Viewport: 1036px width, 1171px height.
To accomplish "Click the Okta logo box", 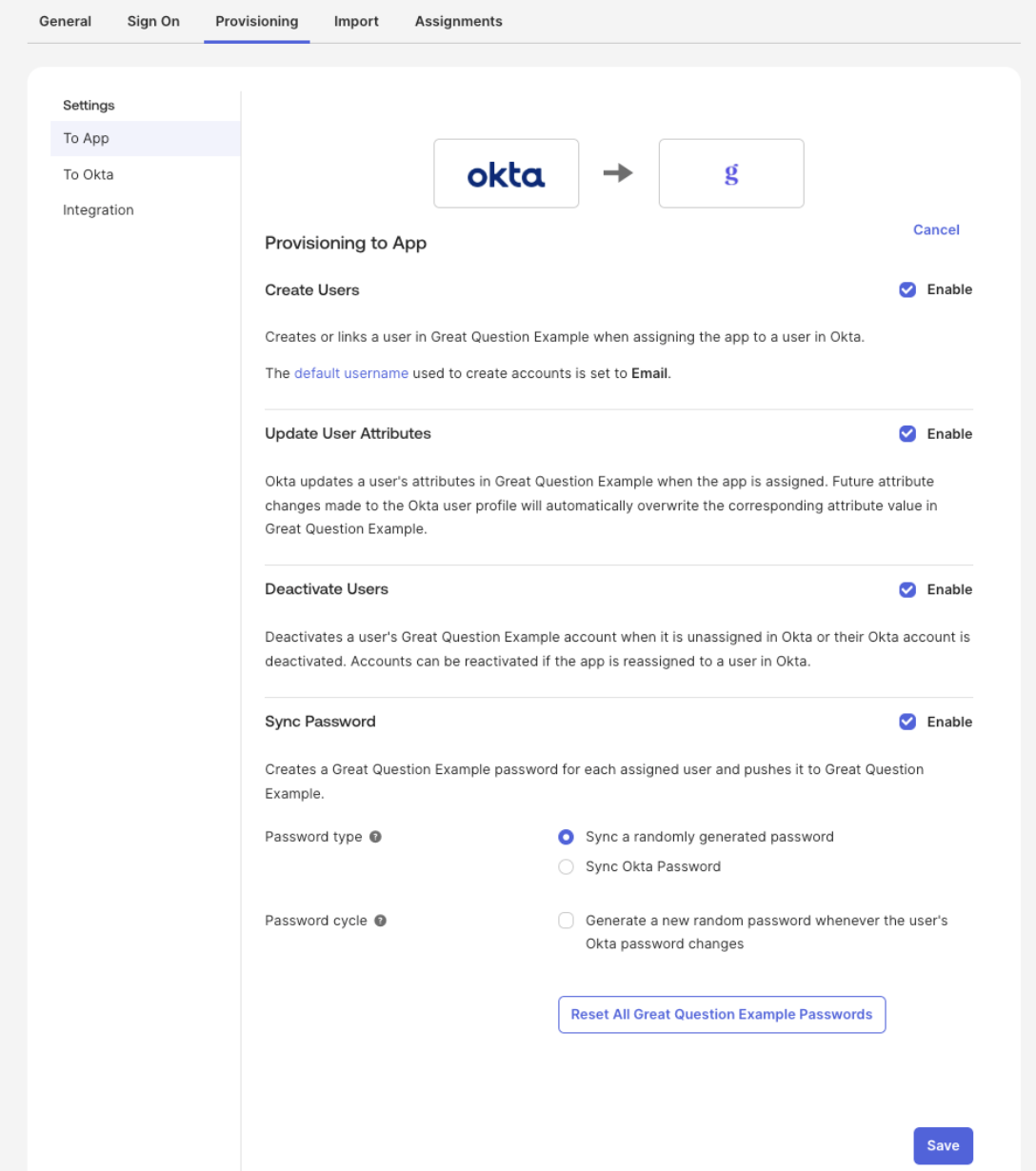I will 506,173.
